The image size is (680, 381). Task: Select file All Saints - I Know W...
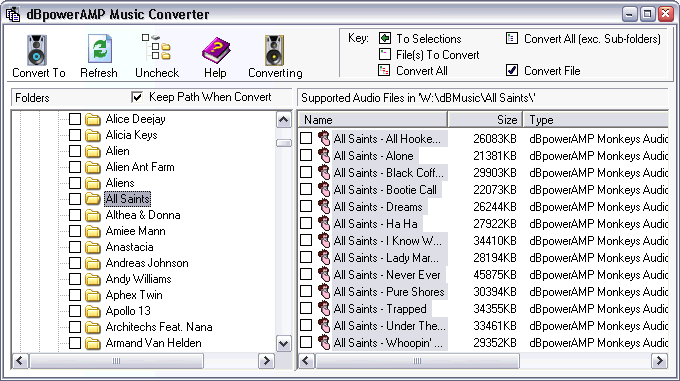(388, 241)
